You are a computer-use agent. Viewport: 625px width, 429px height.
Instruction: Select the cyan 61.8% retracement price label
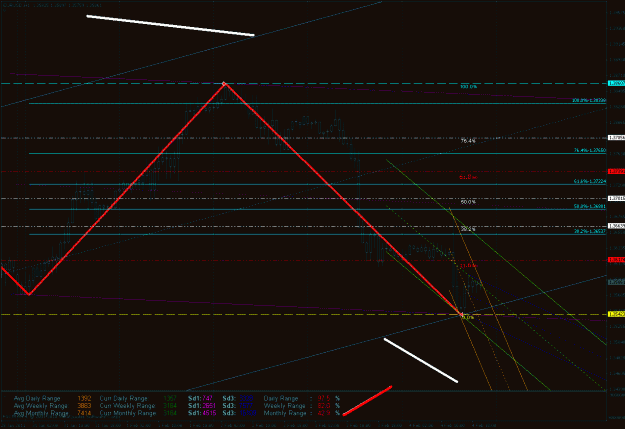click(x=590, y=181)
